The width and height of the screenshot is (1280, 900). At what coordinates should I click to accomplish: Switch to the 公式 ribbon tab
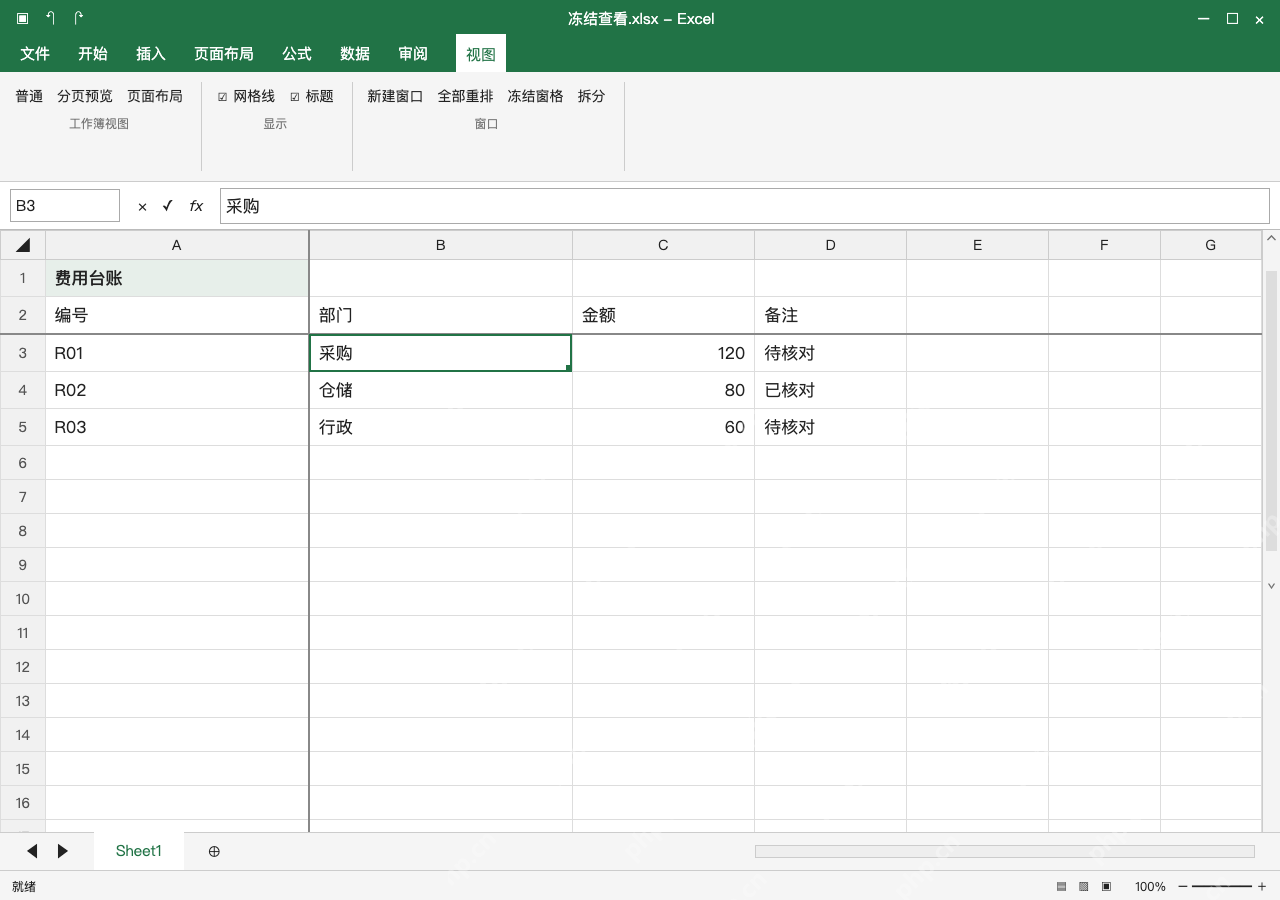coord(297,54)
